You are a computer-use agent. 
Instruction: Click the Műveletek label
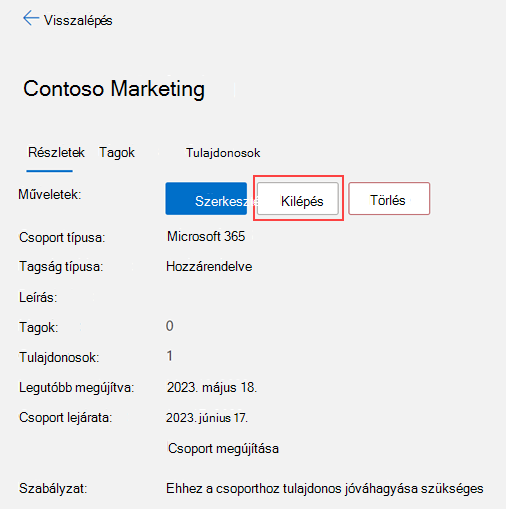[50, 194]
